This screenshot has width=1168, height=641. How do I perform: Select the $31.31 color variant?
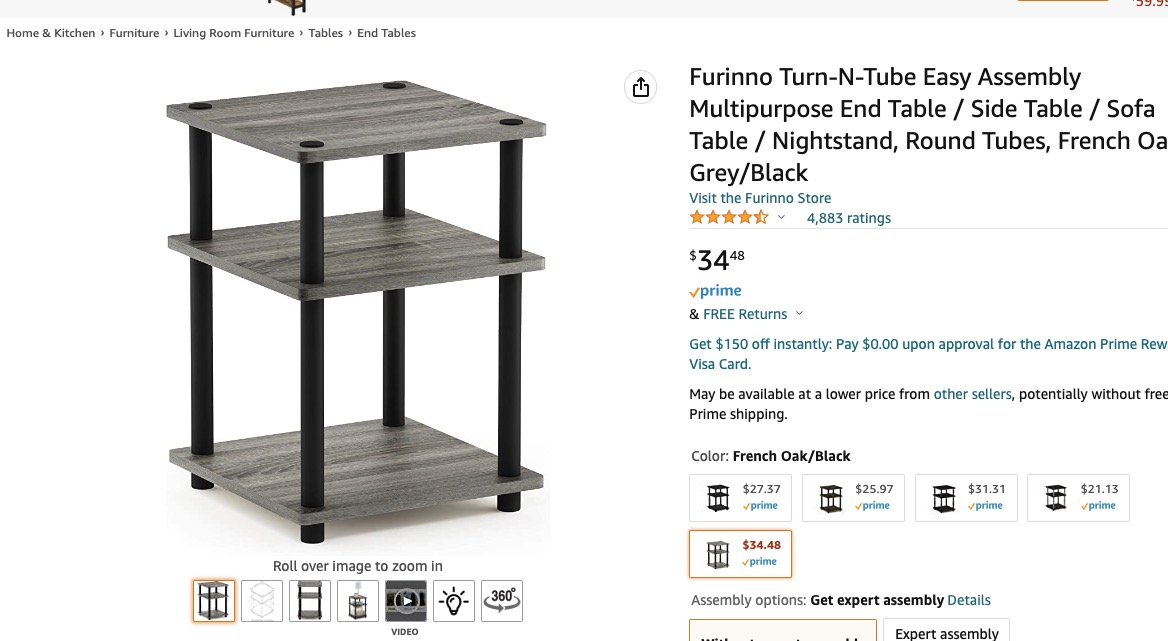click(966, 498)
